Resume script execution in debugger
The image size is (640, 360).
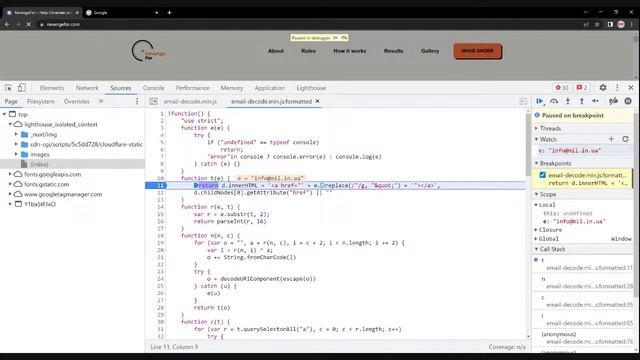pos(540,101)
